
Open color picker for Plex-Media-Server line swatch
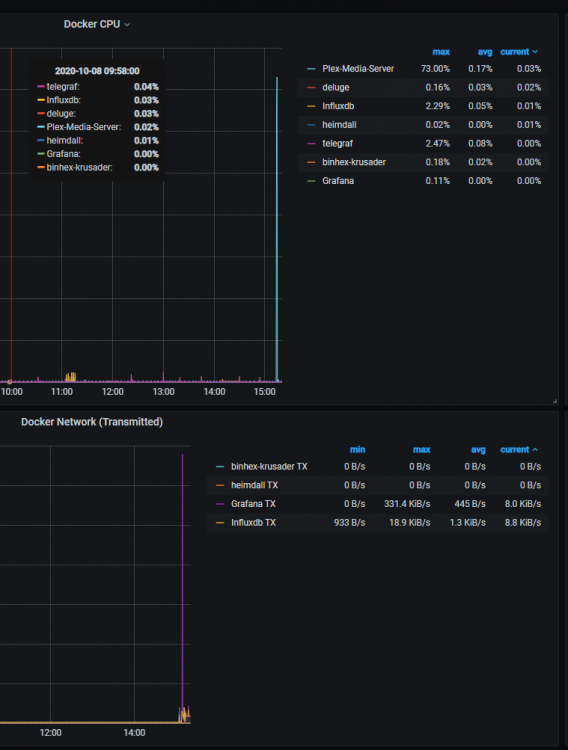pyautogui.click(x=311, y=69)
